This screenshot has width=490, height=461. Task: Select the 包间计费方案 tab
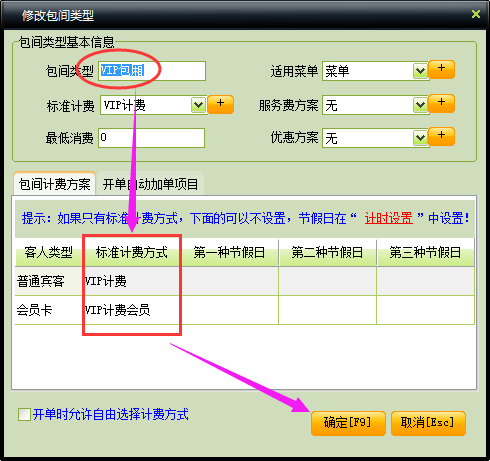(x=55, y=184)
